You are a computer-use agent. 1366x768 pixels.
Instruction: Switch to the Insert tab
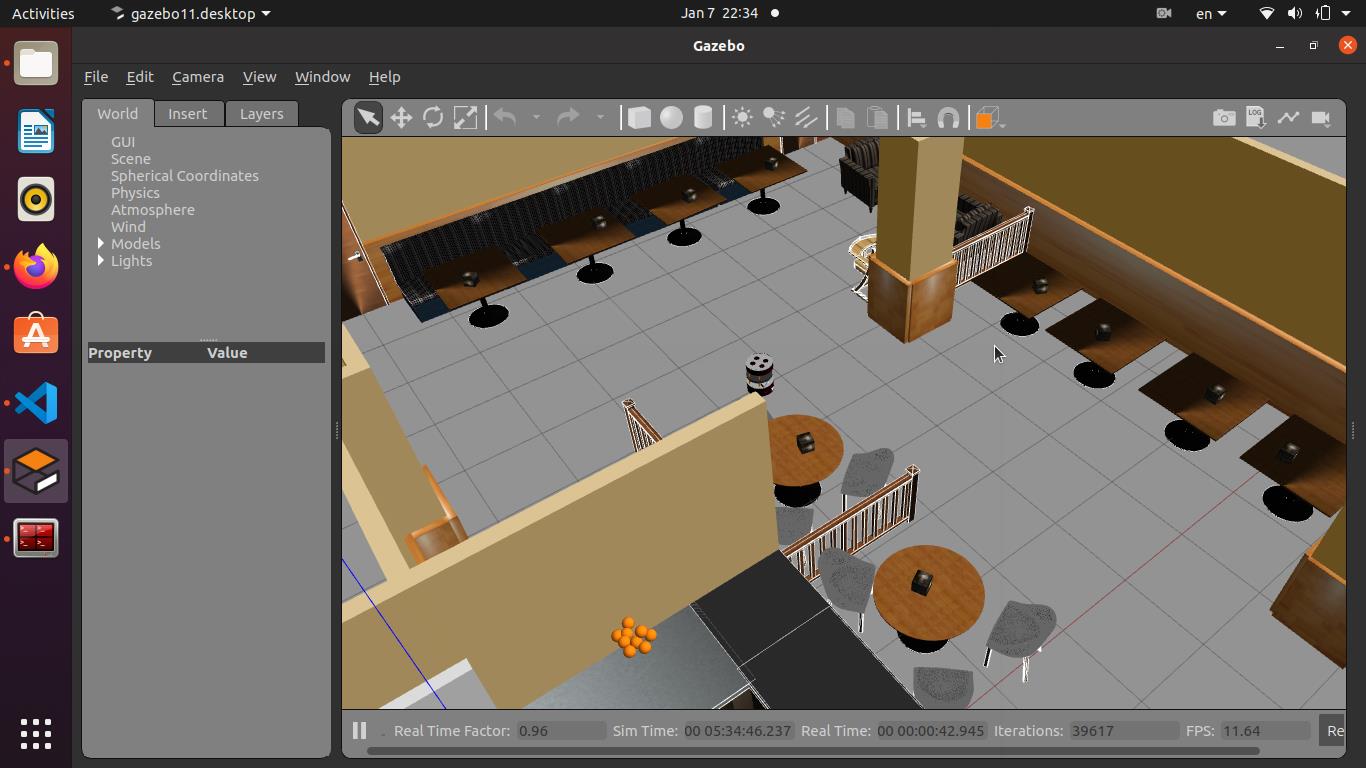(187, 114)
